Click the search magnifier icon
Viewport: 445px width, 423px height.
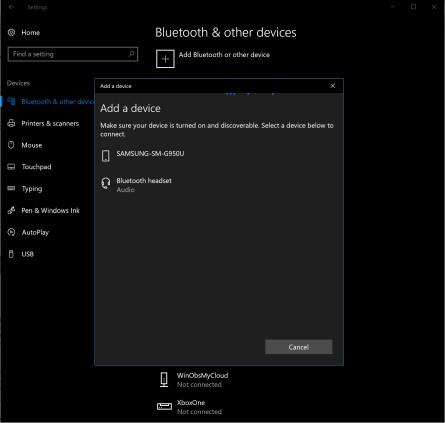pyautogui.click(x=131, y=54)
